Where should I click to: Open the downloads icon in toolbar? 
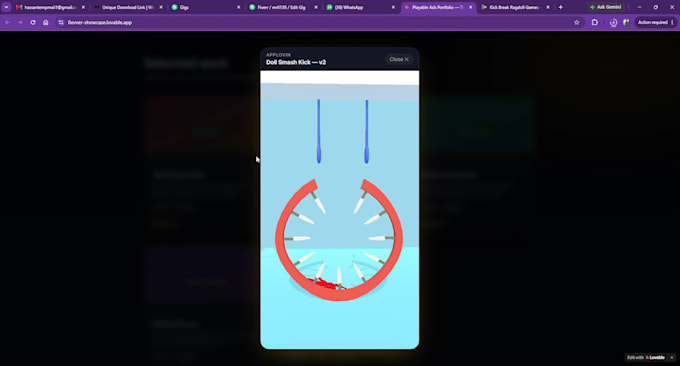click(613, 23)
